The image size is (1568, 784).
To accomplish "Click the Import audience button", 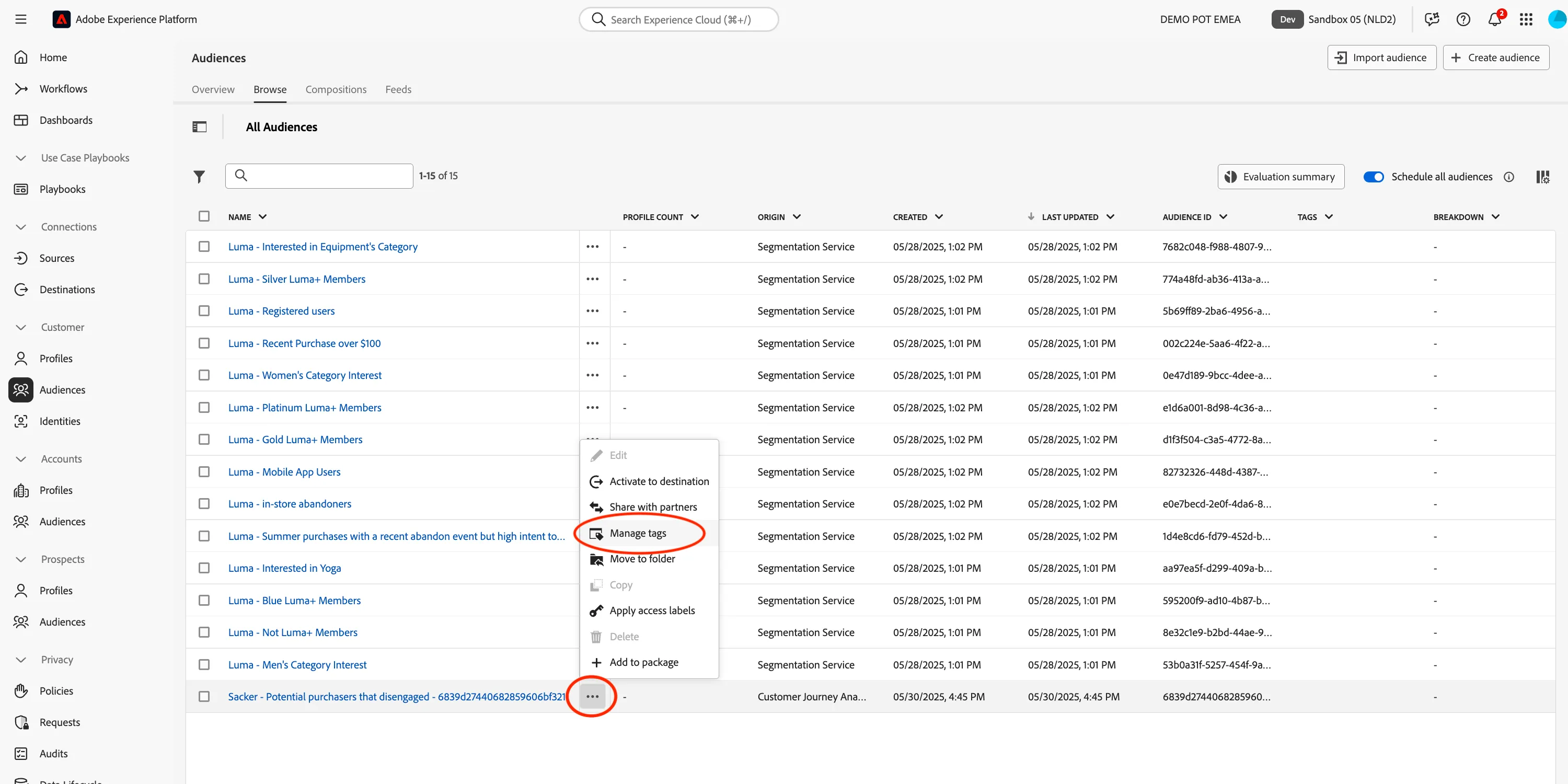I will tap(1381, 58).
